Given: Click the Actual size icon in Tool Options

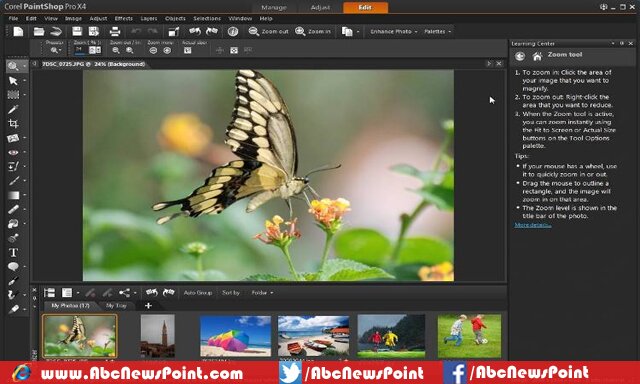Looking at the screenshot, I should tap(187, 50).
